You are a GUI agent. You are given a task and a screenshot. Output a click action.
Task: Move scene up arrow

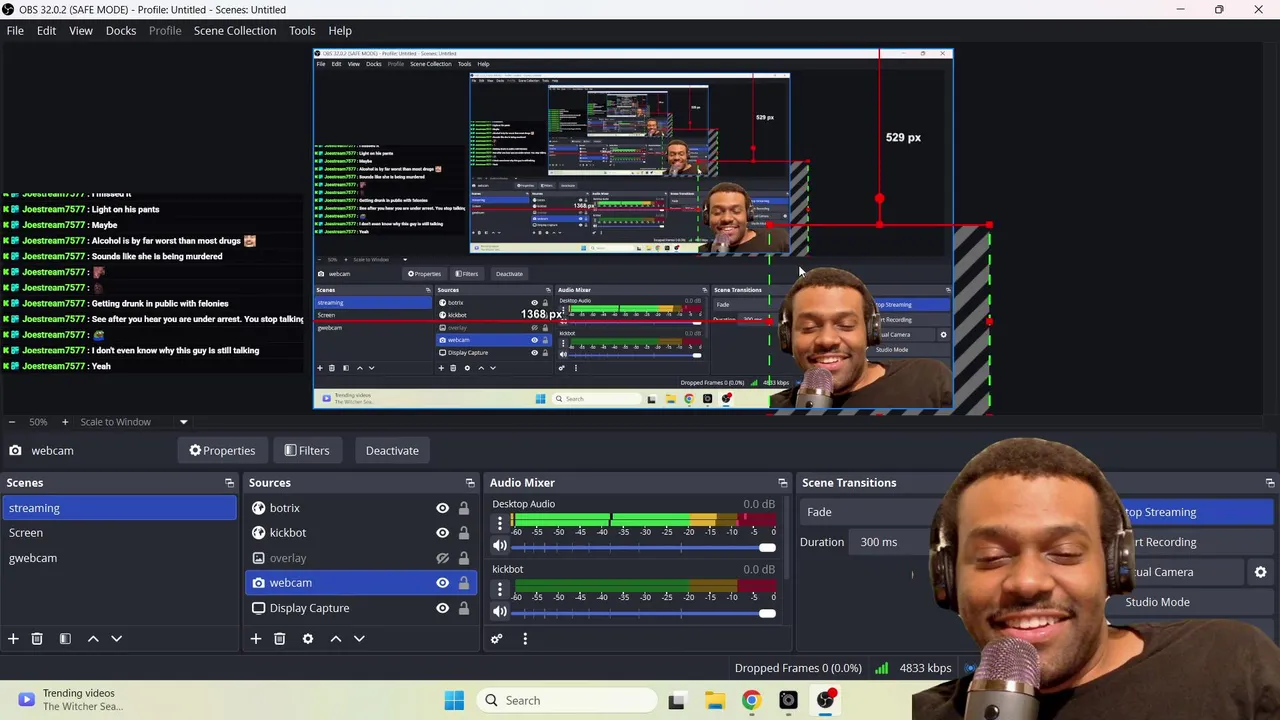click(93, 638)
